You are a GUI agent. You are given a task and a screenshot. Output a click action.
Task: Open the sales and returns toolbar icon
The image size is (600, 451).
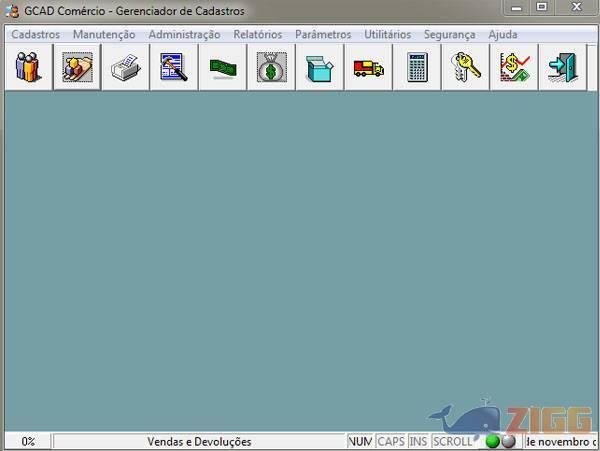coord(77,67)
